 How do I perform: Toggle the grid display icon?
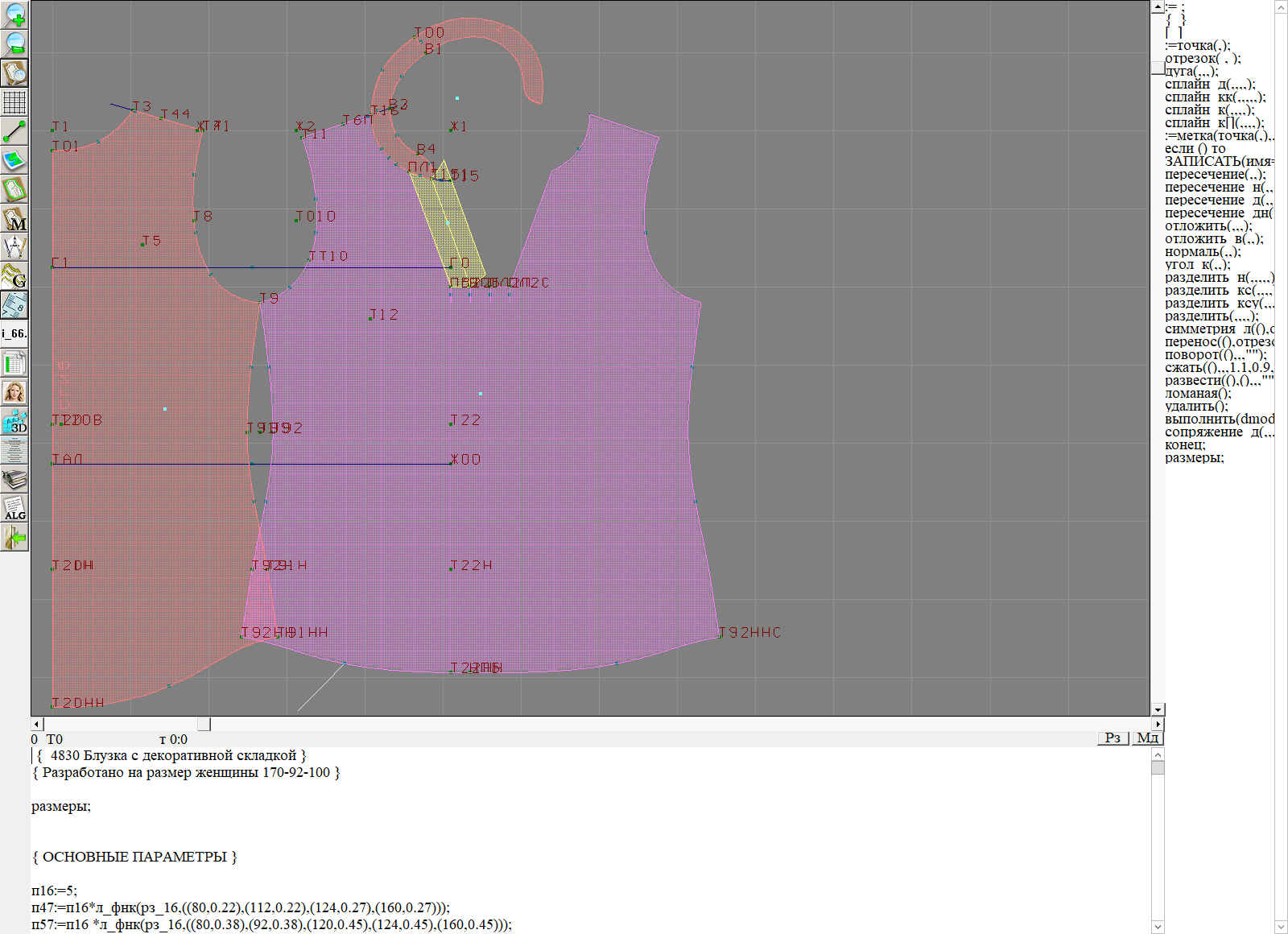[x=14, y=102]
